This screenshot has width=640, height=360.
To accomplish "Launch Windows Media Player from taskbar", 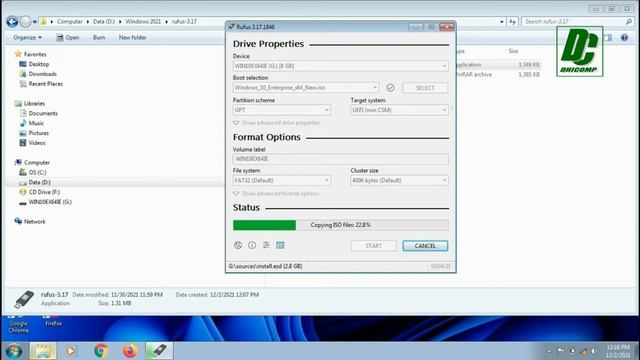I will click(x=71, y=351).
